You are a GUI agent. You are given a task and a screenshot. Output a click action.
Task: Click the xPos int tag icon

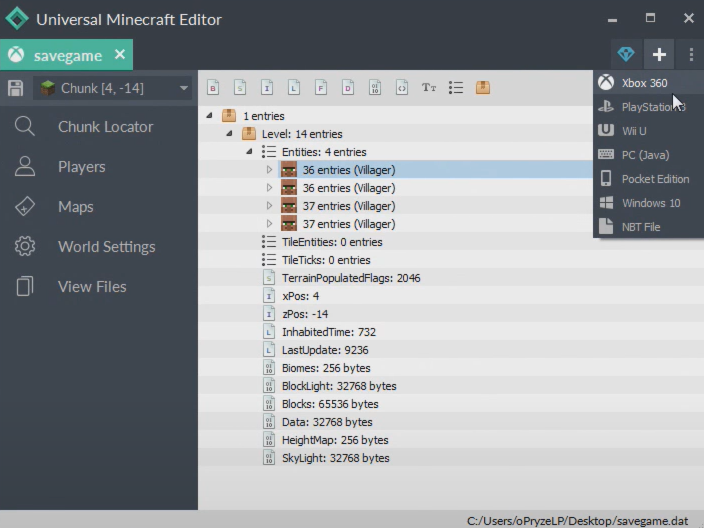(x=268, y=296)
